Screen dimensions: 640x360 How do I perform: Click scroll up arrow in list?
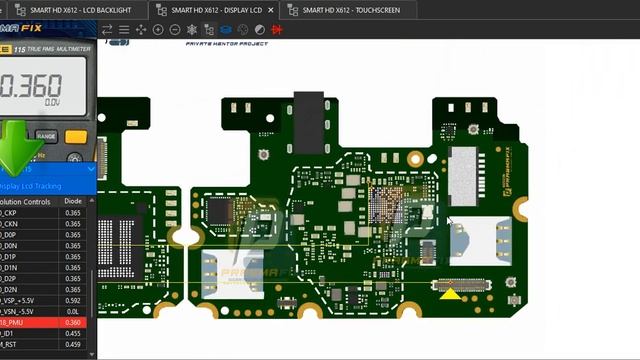click(x=92, y=200)
